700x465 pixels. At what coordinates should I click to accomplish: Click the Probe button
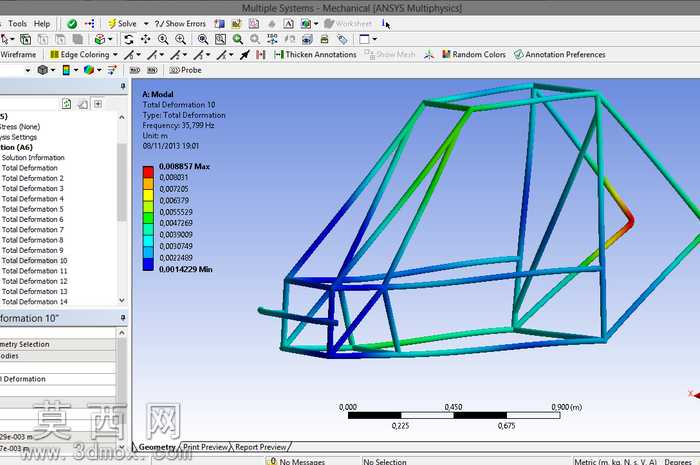(x=186, y=70)
